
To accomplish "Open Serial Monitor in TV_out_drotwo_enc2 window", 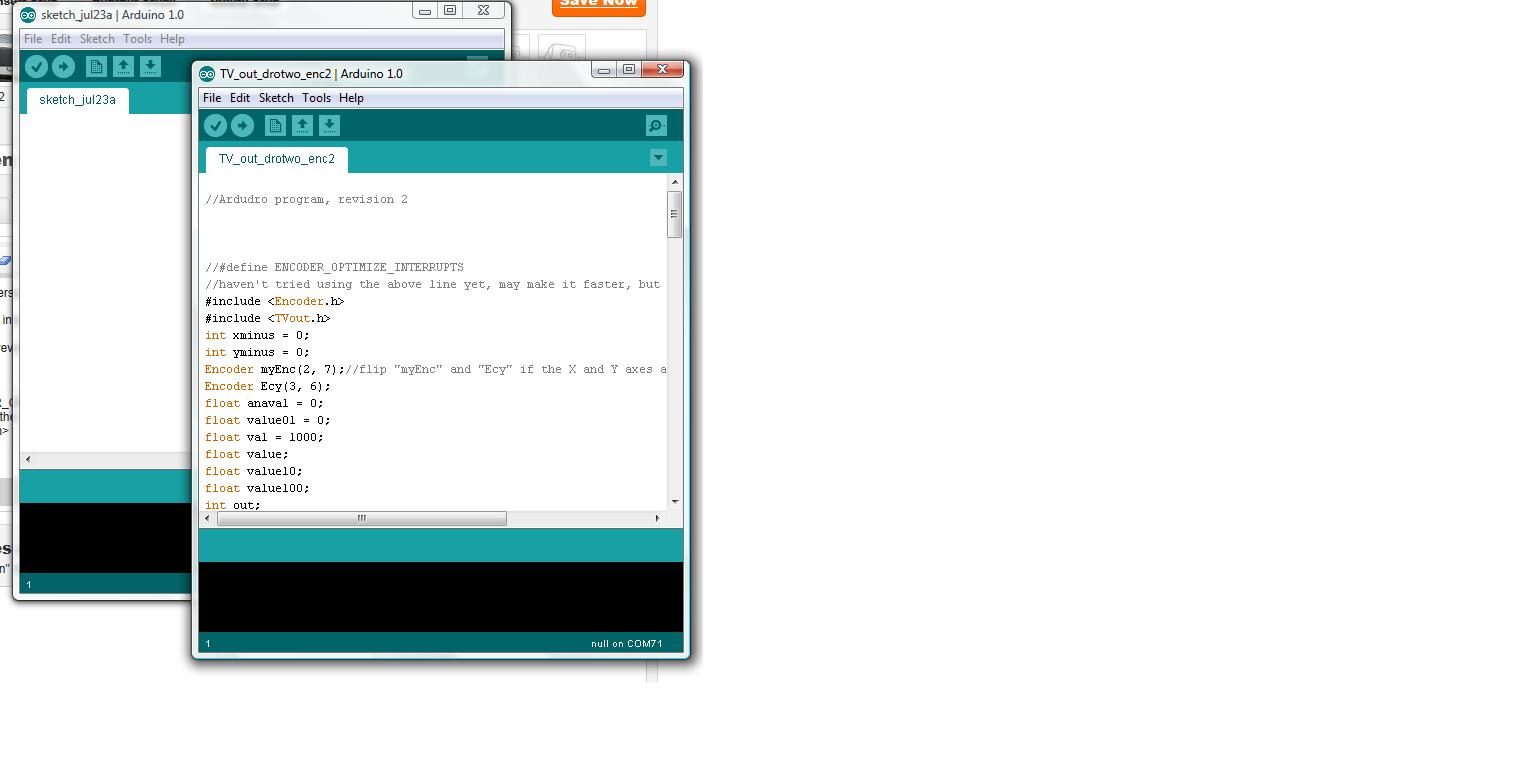I will (x=656, y=125).
